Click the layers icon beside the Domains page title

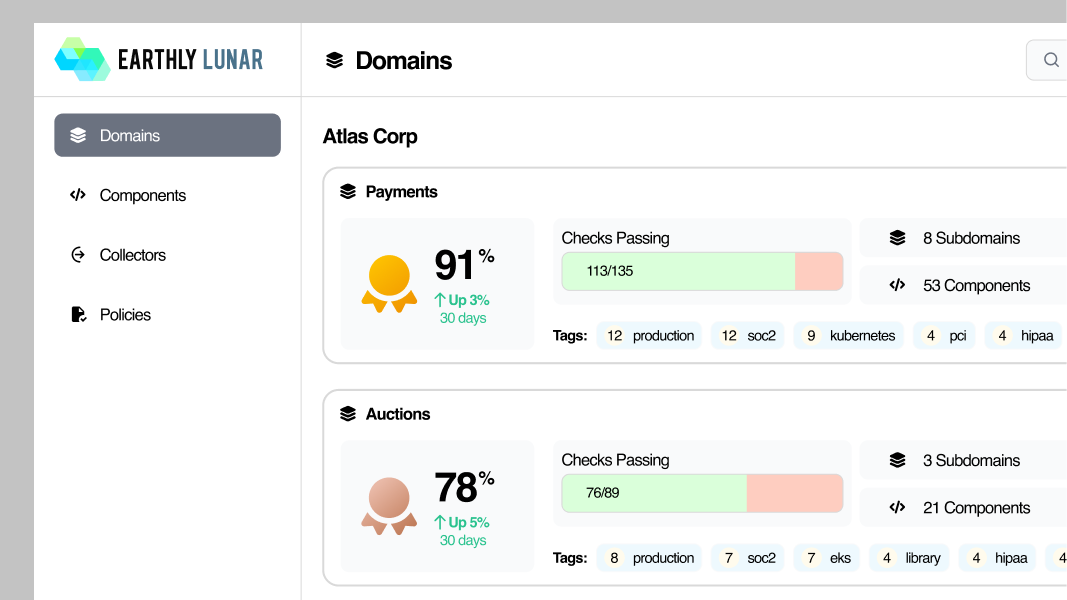pyautogui.click(x=334, y=61)
